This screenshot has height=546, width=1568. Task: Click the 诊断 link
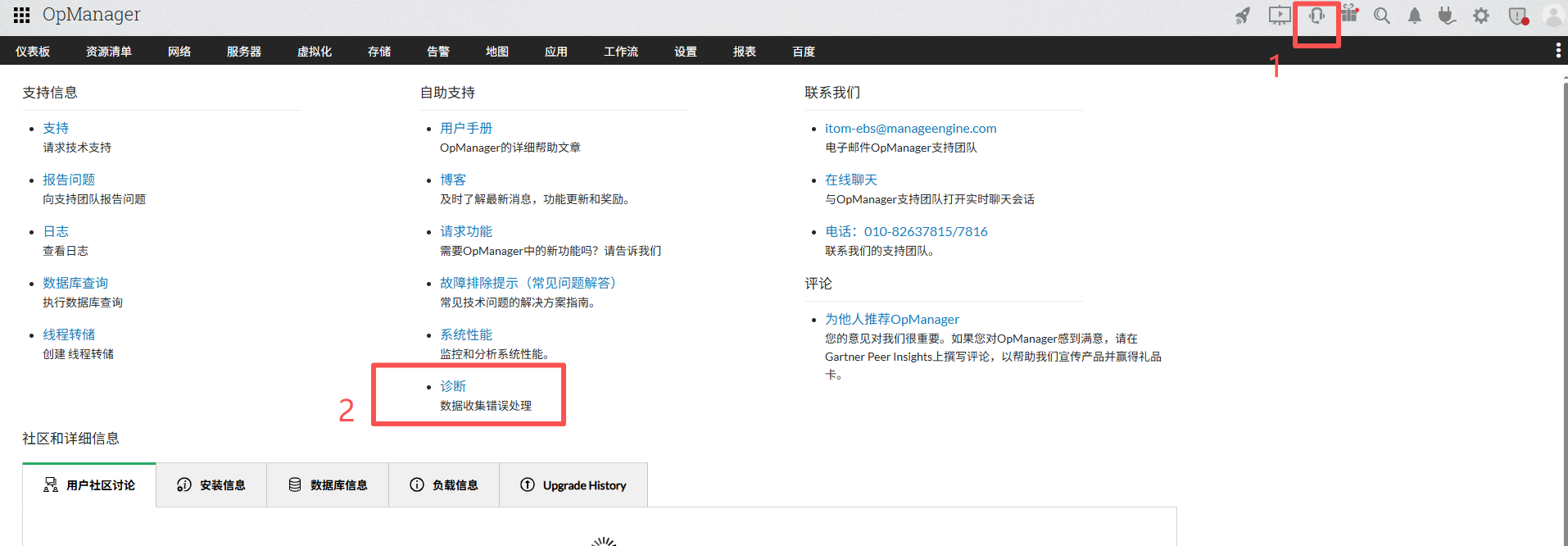click(x=453, y=386)
